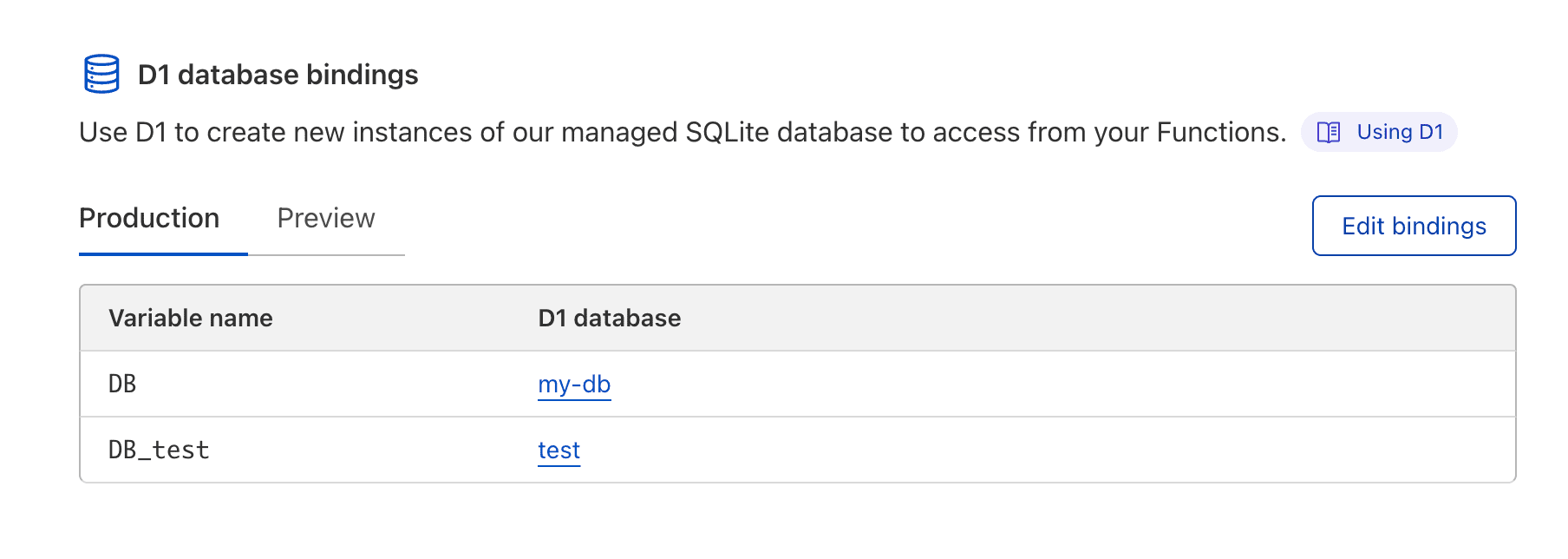
Task: Click the Variable name column header
Action: [x=191, y=318]
